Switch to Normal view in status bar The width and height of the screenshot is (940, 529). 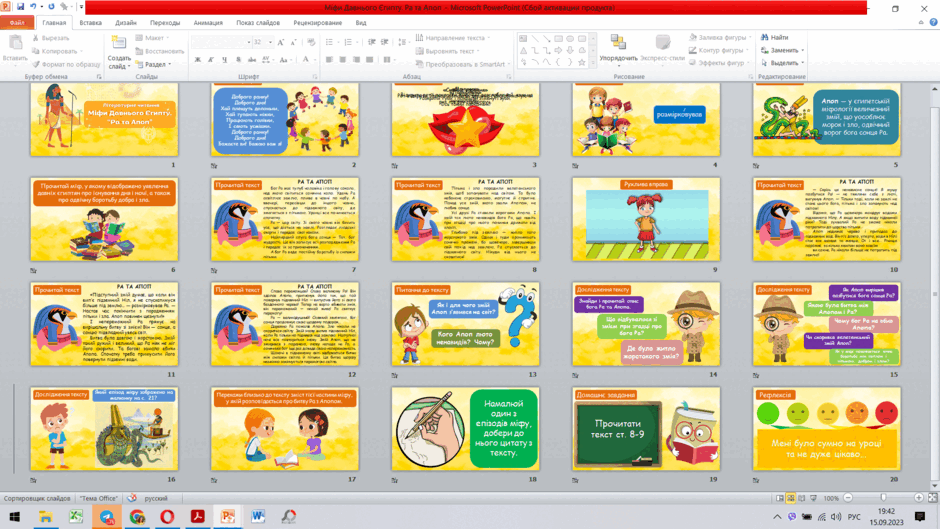click(x=779, y=498)
